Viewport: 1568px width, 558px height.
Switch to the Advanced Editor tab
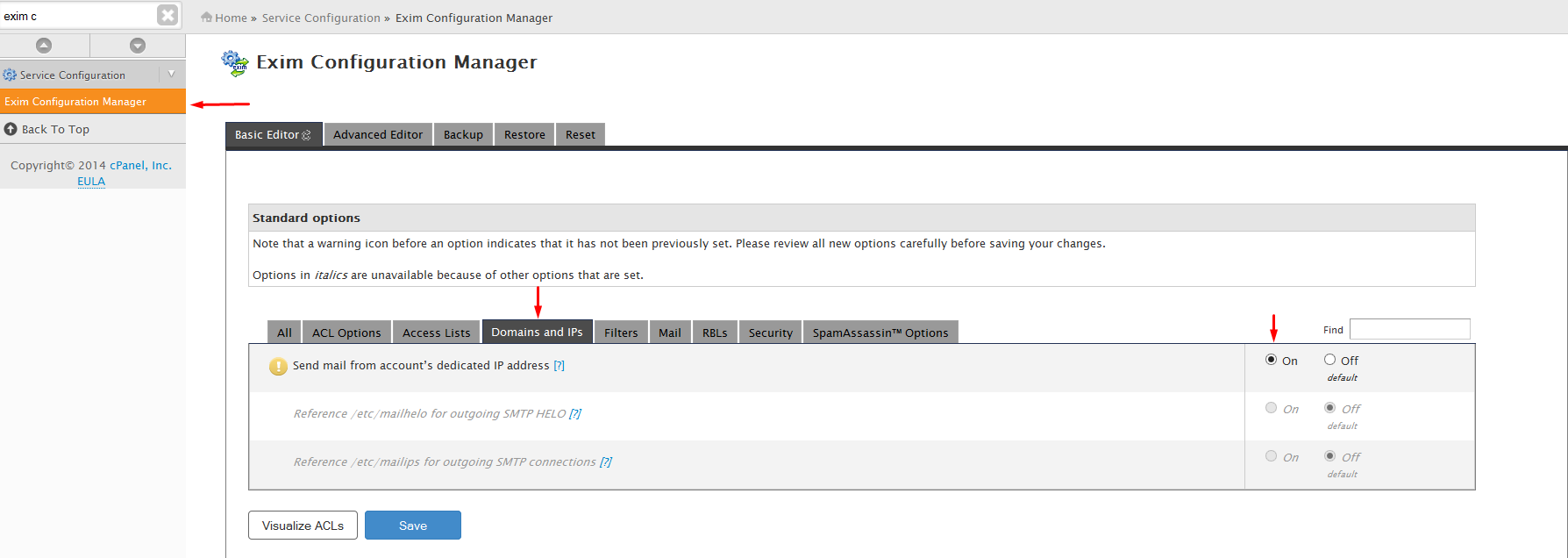378,134
